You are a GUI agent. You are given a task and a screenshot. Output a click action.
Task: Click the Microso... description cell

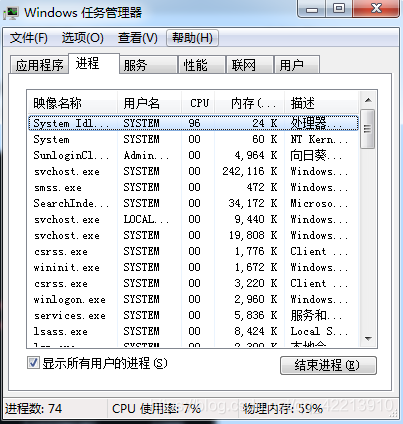319,203
